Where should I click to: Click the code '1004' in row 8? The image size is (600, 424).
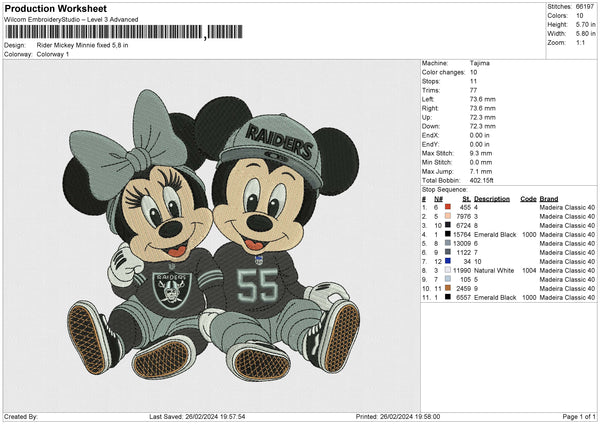529,271
